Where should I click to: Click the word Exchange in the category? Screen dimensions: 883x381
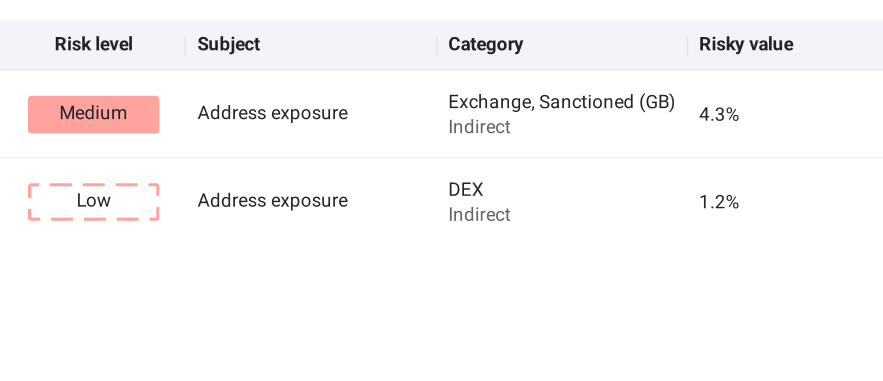point(491,102)
